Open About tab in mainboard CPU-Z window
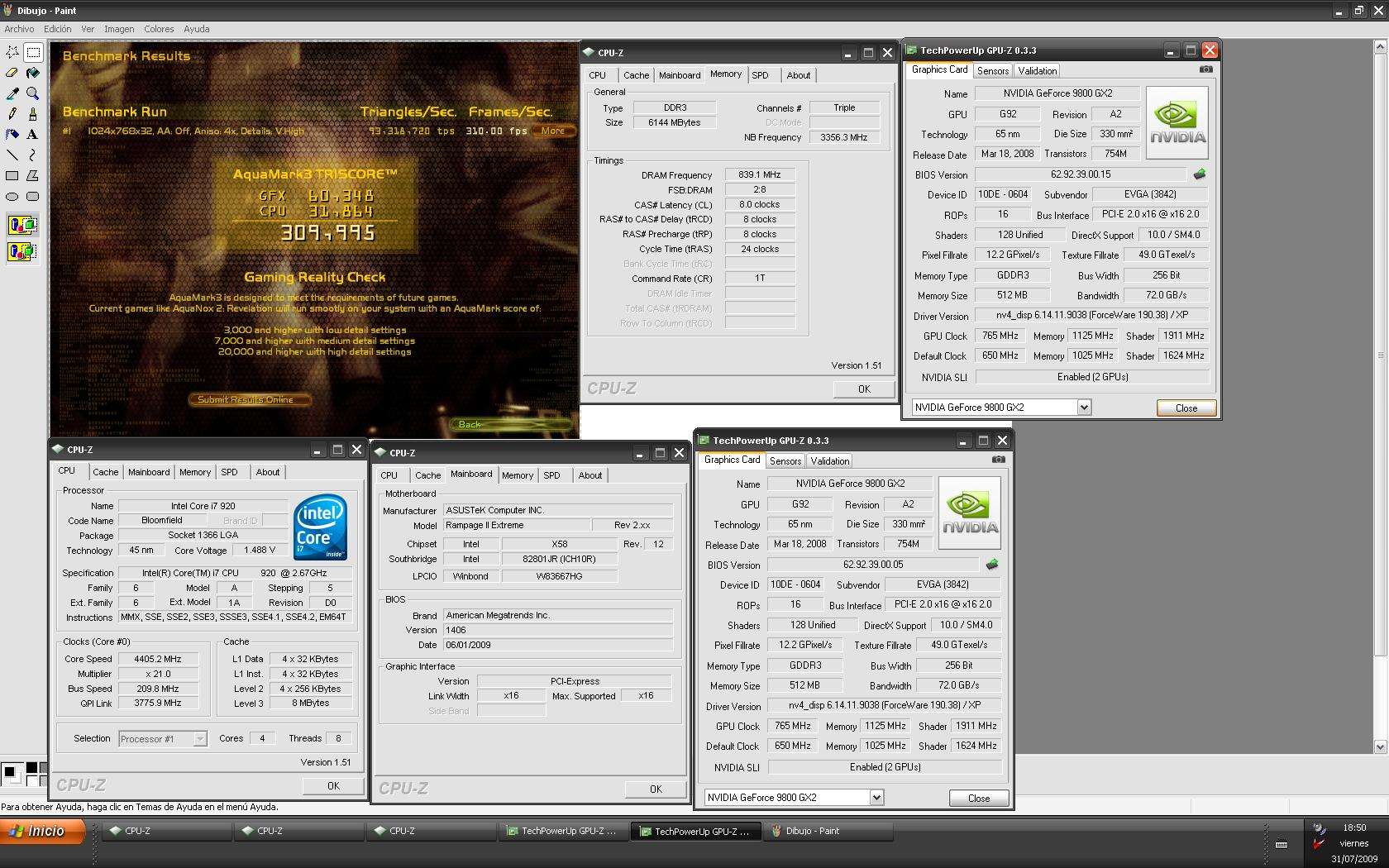The width and height of the screenshot is (1389, 868). 589,475
